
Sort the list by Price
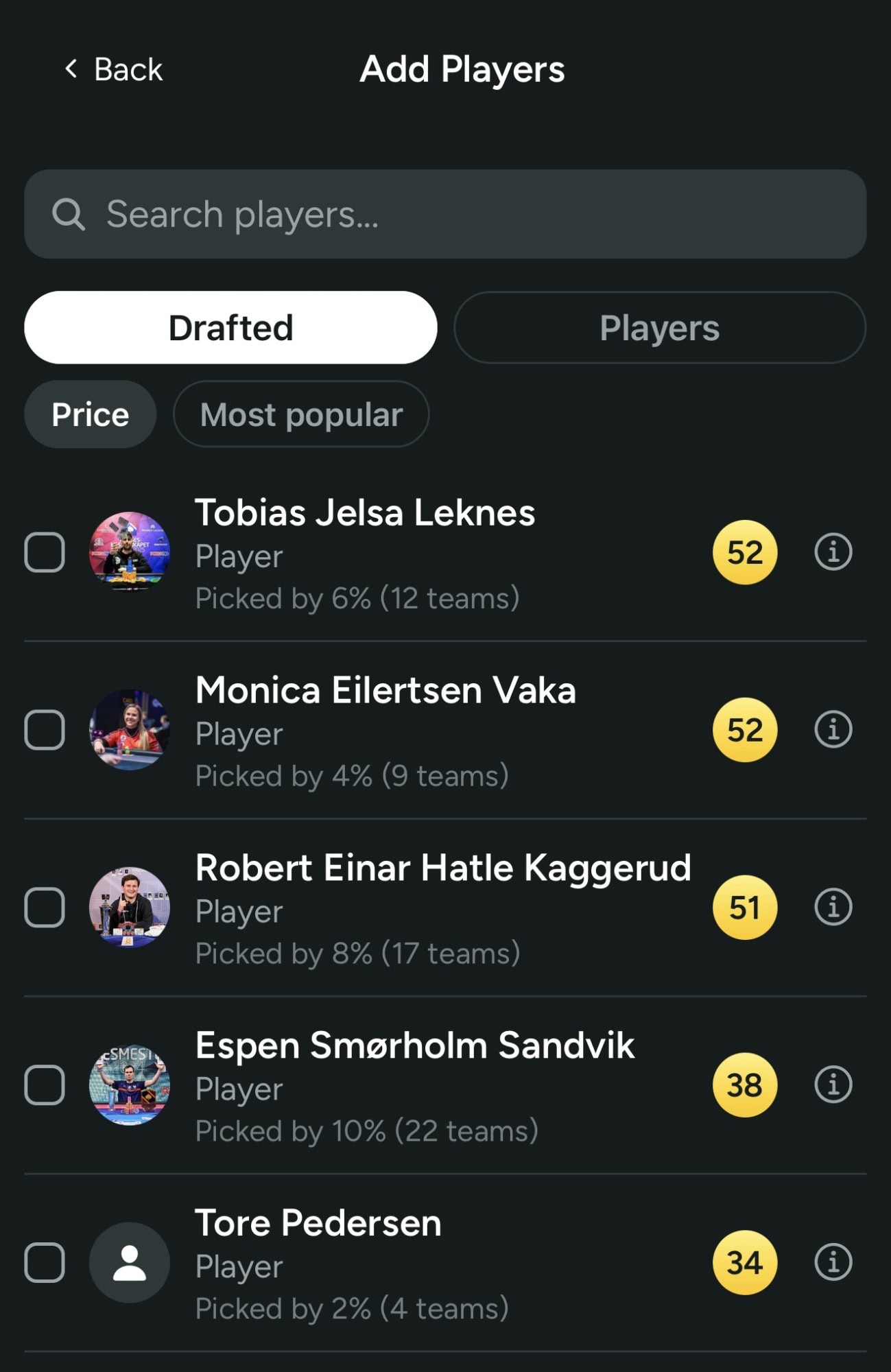click(90, 414)
